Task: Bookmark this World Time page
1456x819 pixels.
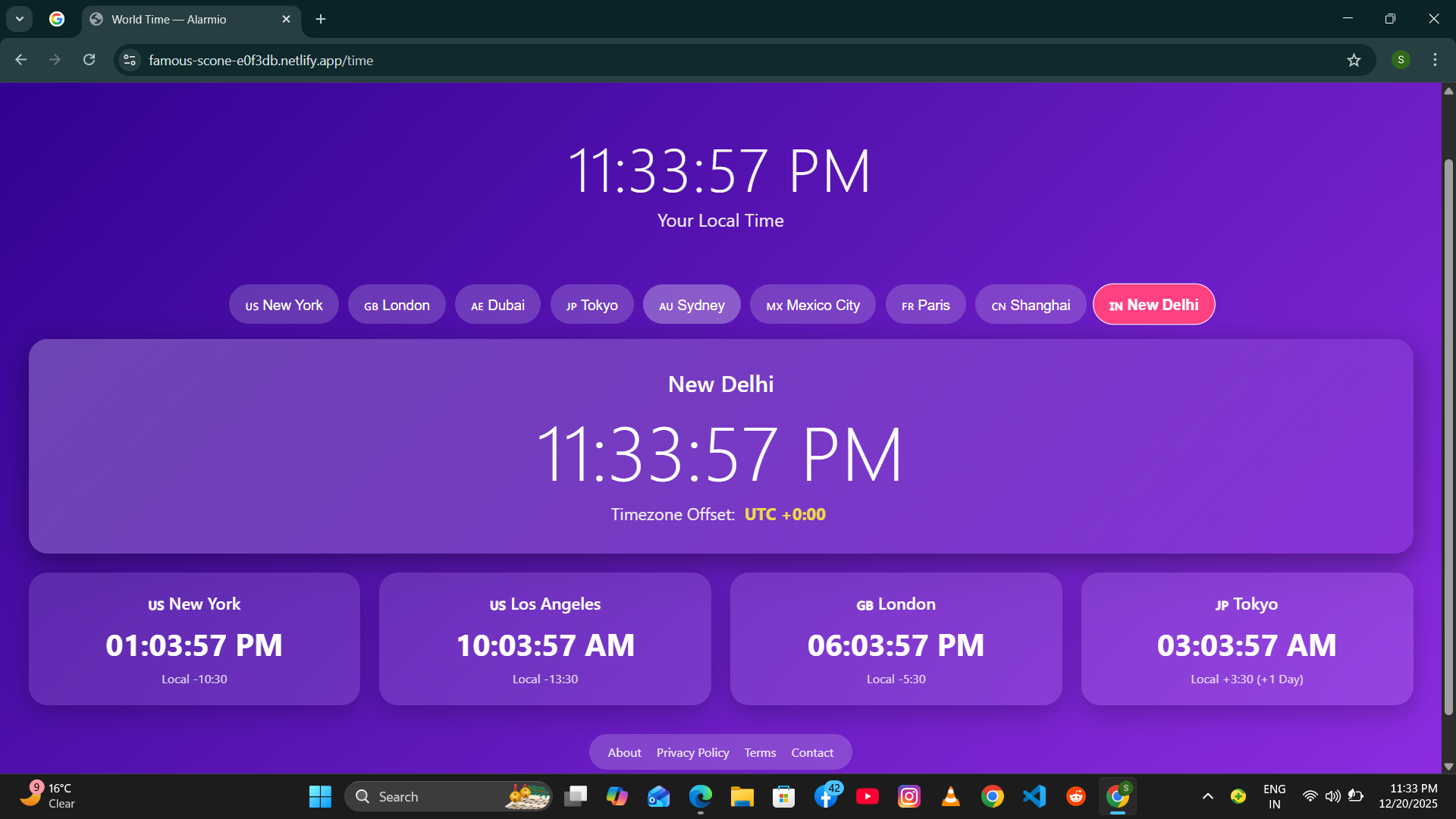Action: [1355, 60]
